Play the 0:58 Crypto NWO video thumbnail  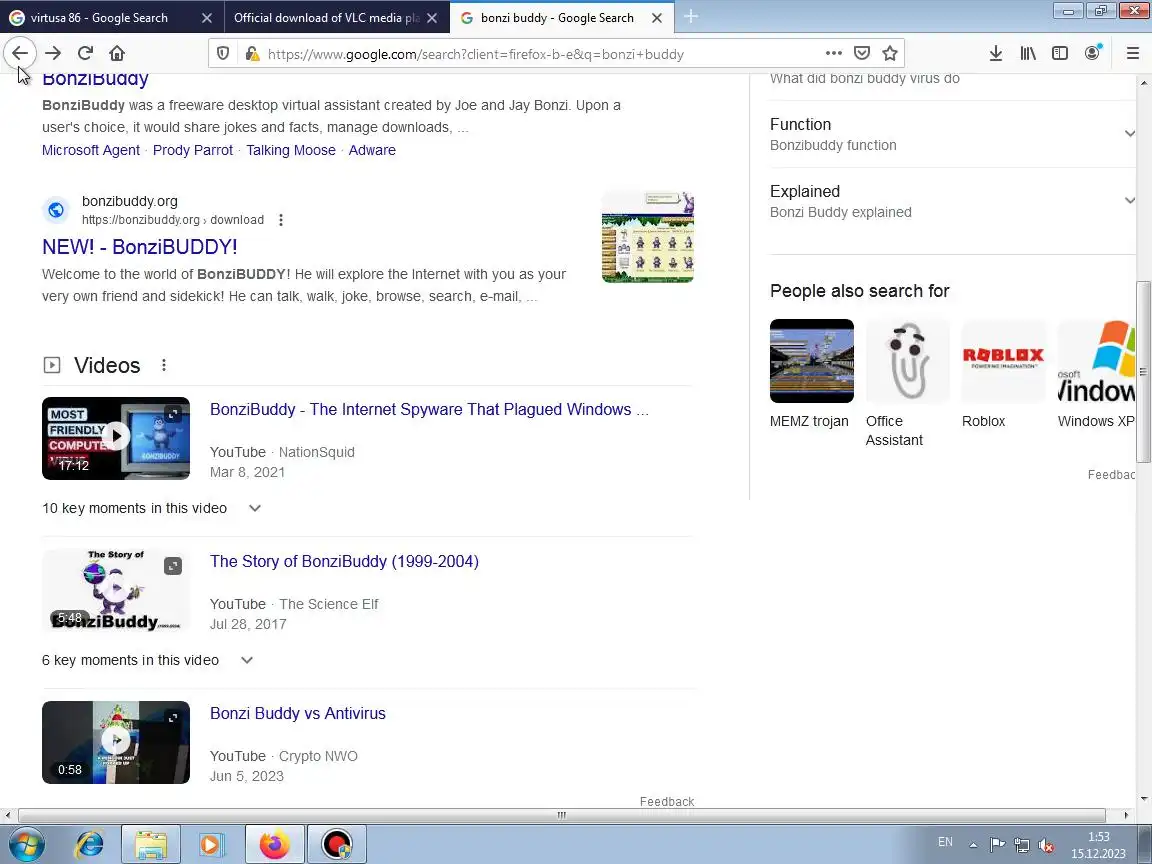click(x=116, y=742)
